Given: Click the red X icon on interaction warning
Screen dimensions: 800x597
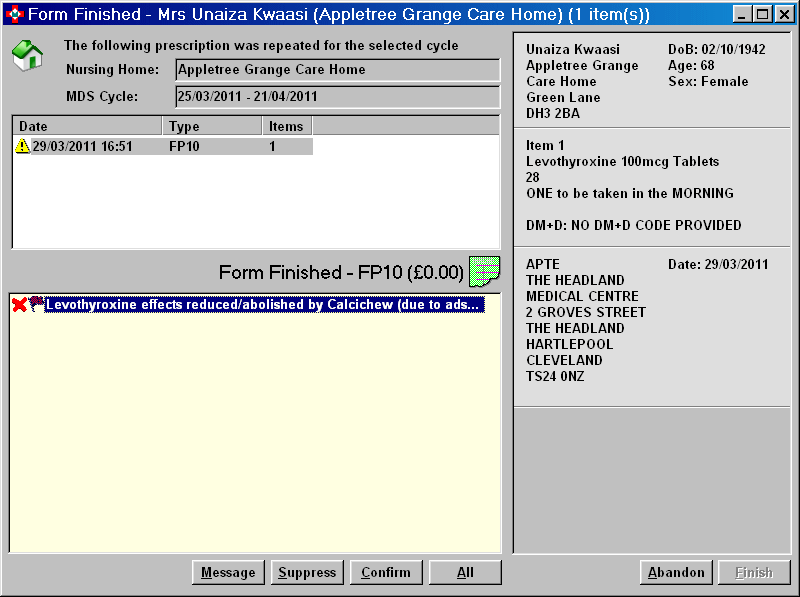Looking at the screenshot, I should point(19,305).
